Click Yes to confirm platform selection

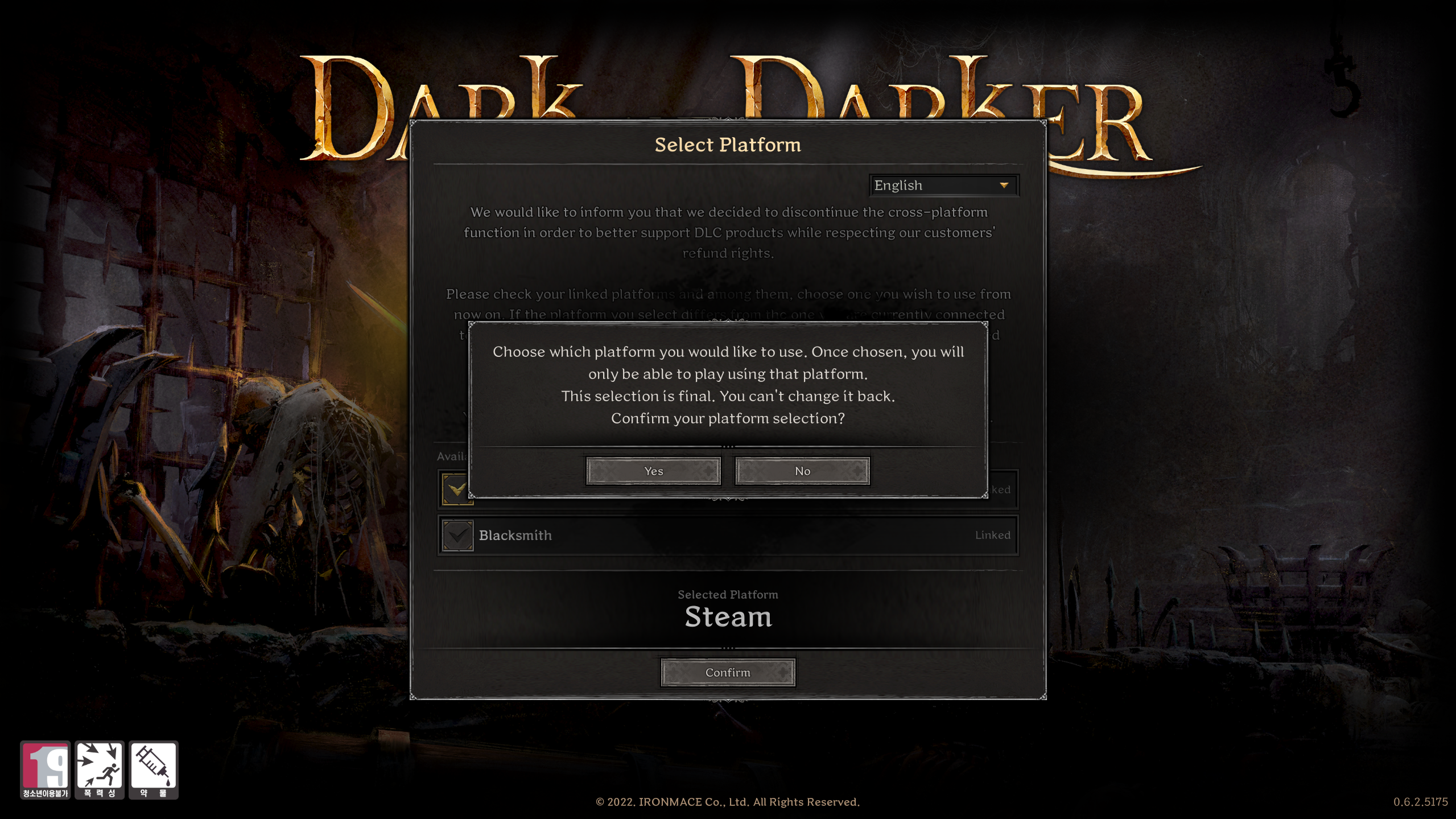pyautogui.click(x=653, y=471)
